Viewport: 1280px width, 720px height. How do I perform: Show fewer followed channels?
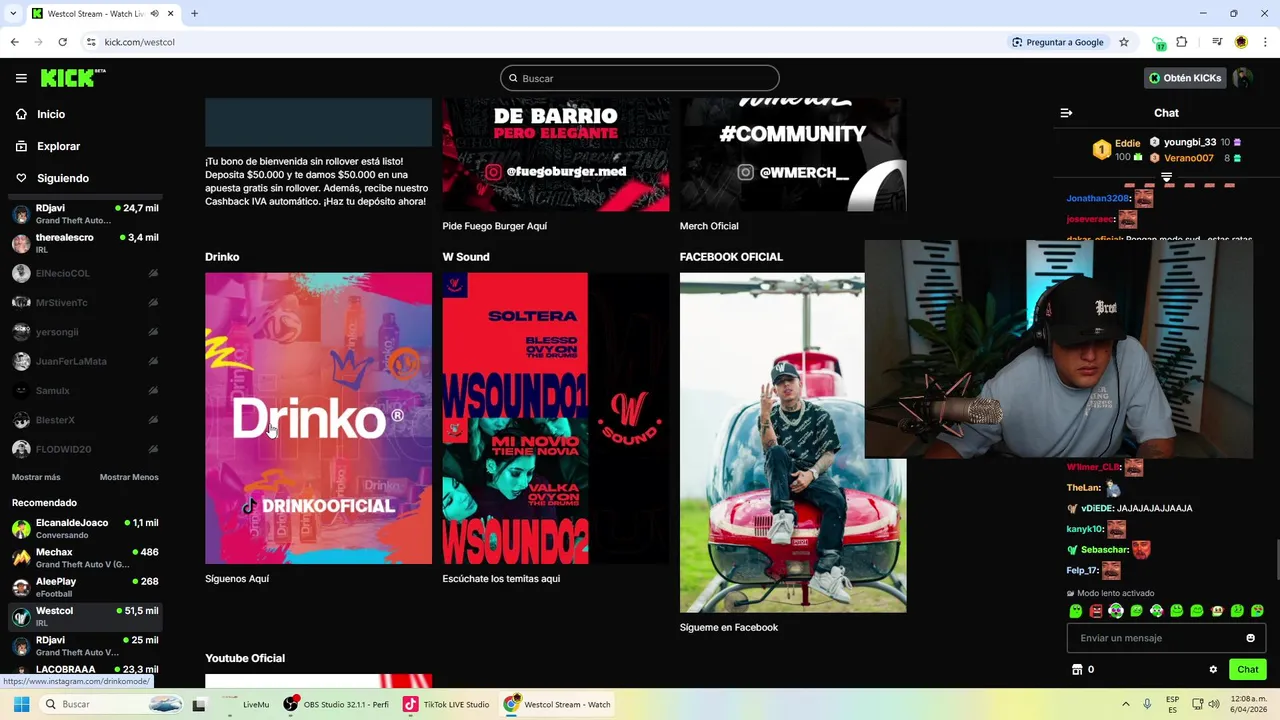129,477
